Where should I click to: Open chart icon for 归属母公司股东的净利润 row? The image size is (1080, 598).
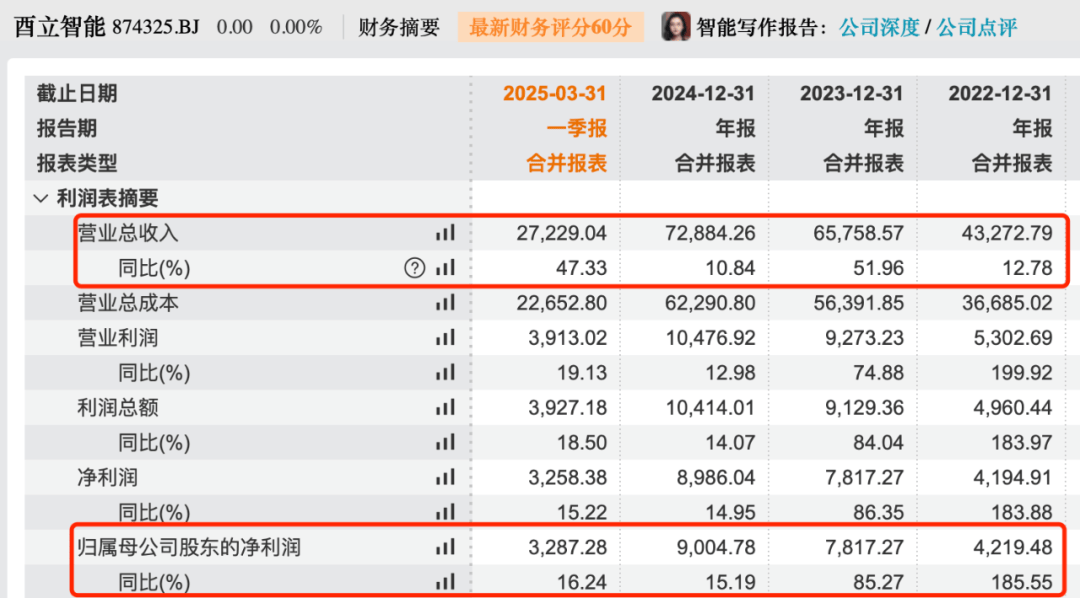(x=445, y=547)
